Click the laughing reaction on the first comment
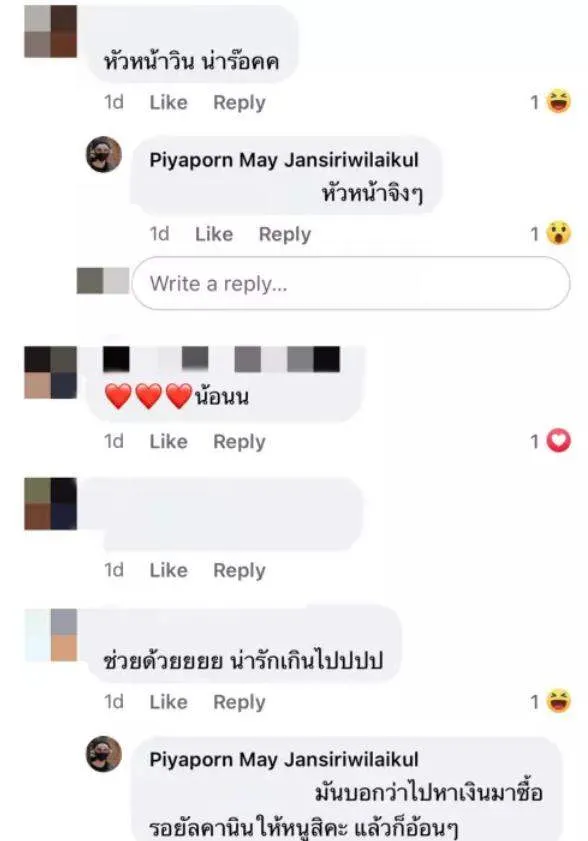Screen dimensions: 588x841 558,102
